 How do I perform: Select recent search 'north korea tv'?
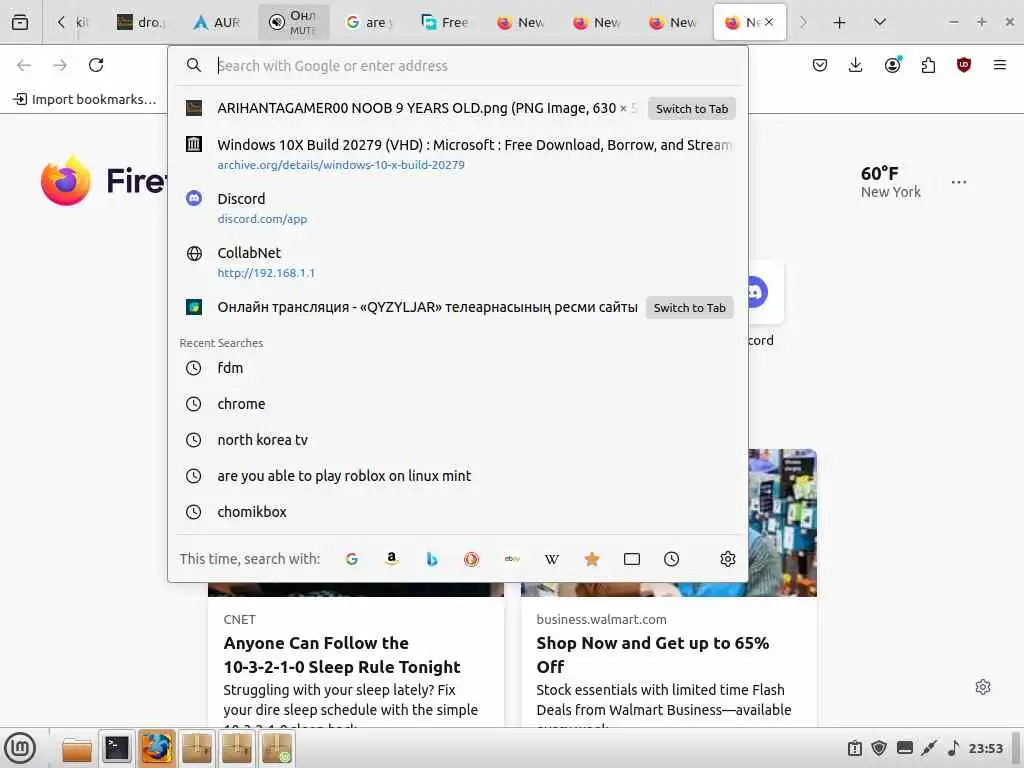click(458, 440)
